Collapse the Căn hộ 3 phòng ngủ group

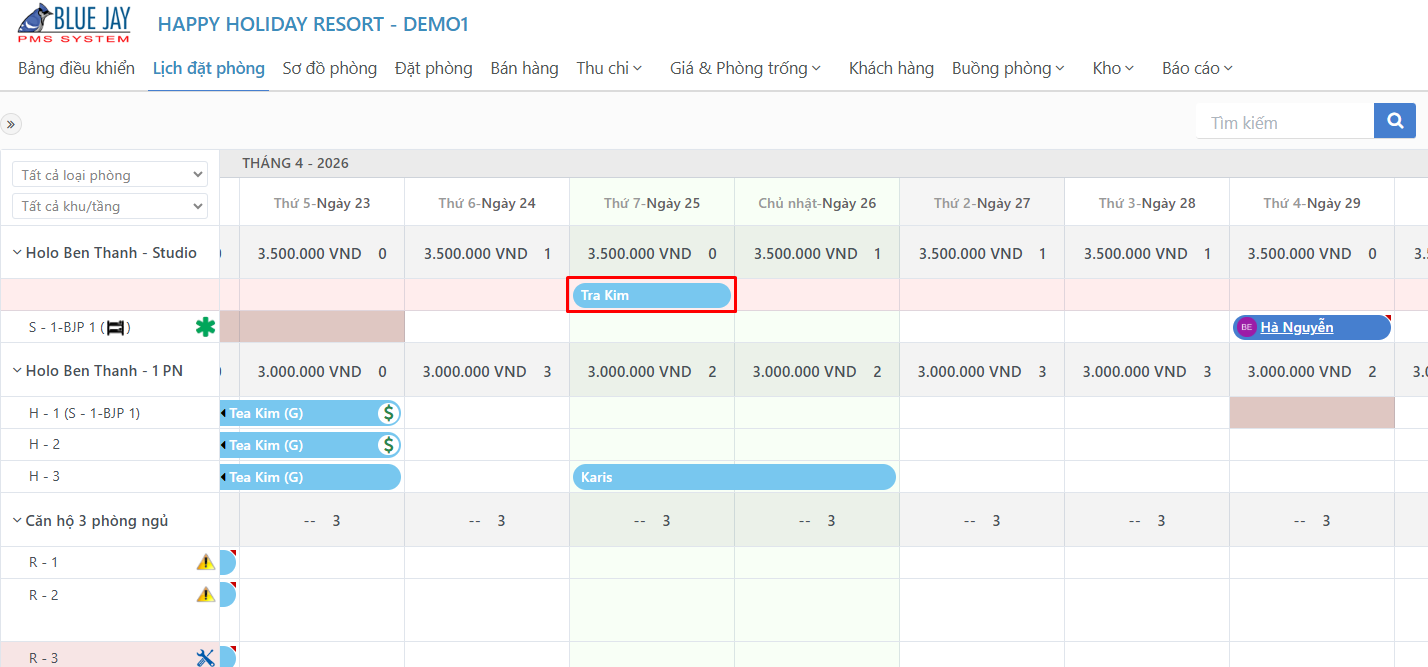click(17, 521)
